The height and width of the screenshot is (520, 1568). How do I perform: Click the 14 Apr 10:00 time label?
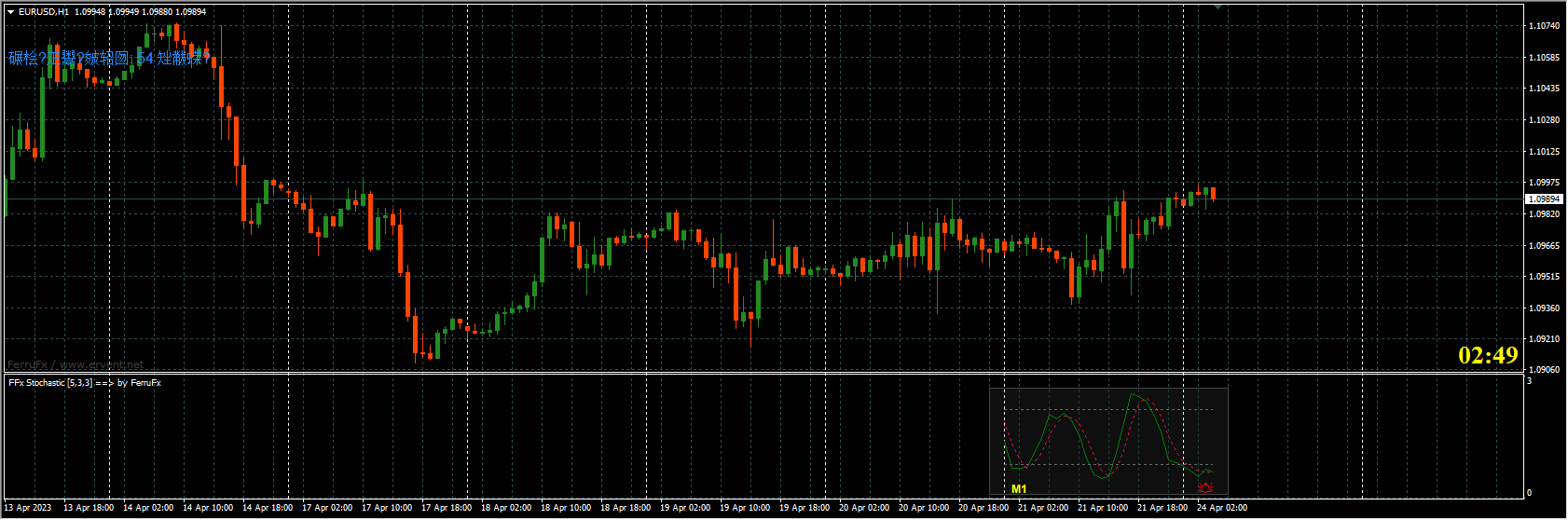[208, 508]
